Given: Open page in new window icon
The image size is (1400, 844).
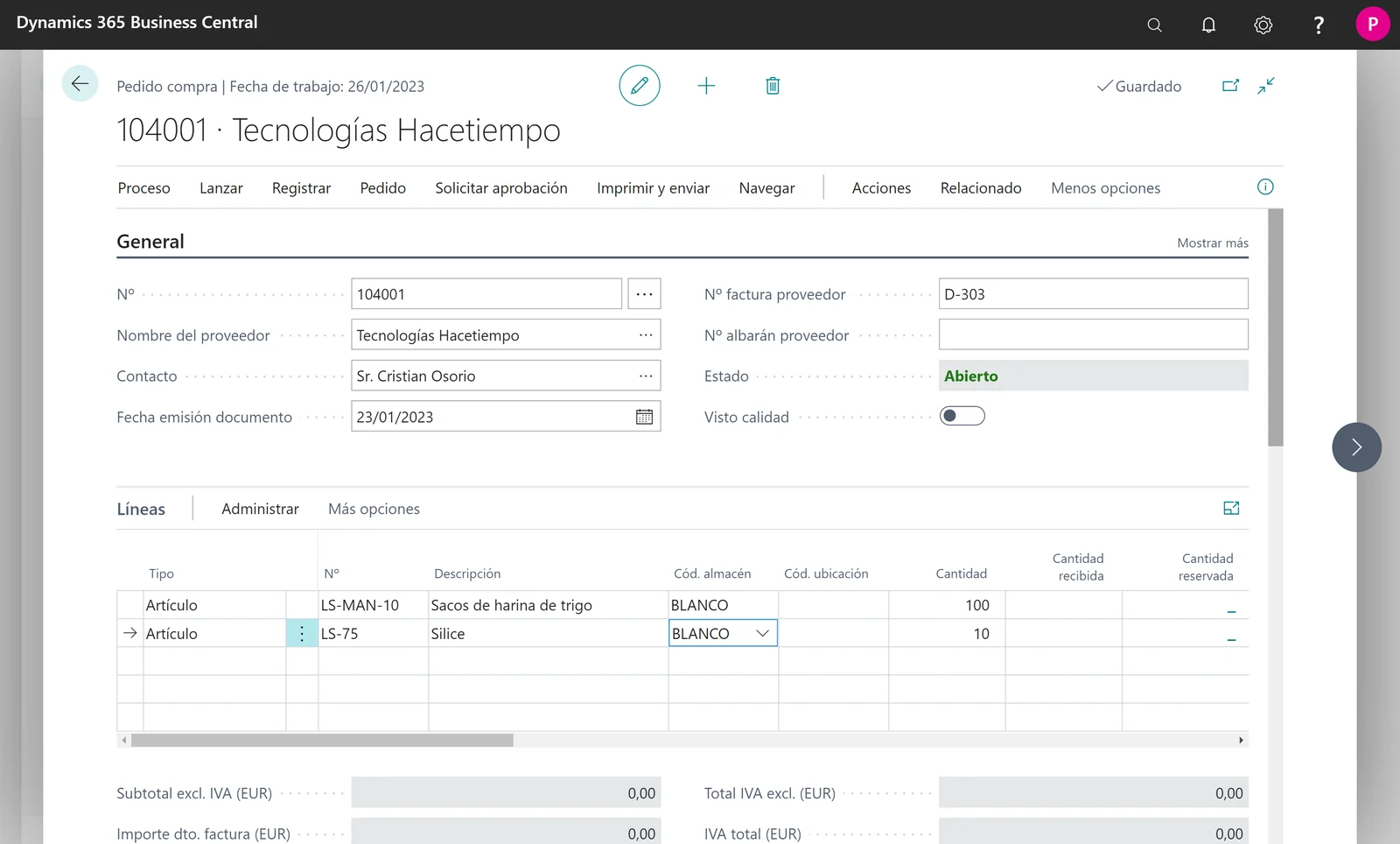Looking at the screenshot, I should pos(1230,86).
